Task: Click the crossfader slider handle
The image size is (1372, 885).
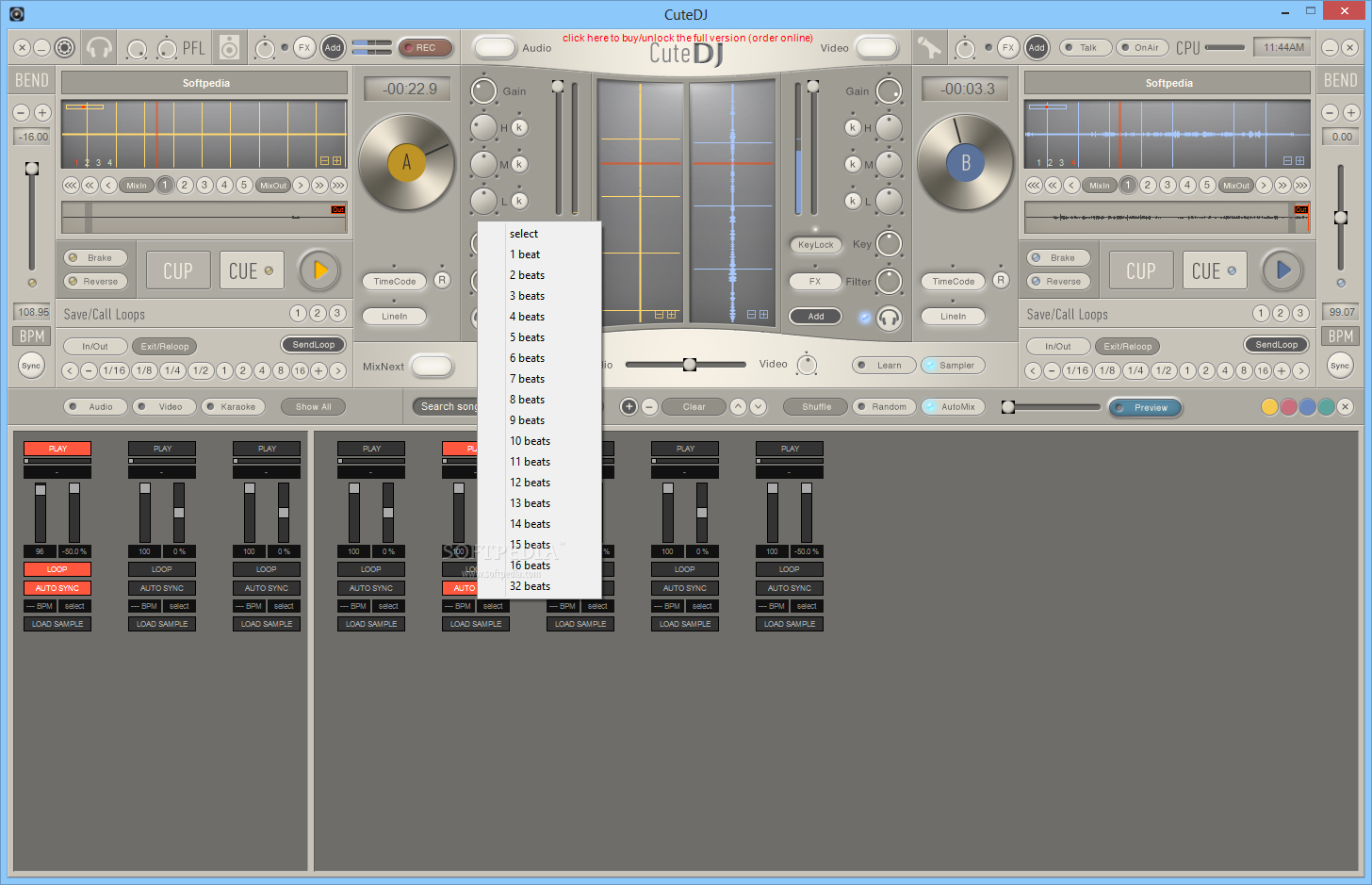Action: coord(690,364)
